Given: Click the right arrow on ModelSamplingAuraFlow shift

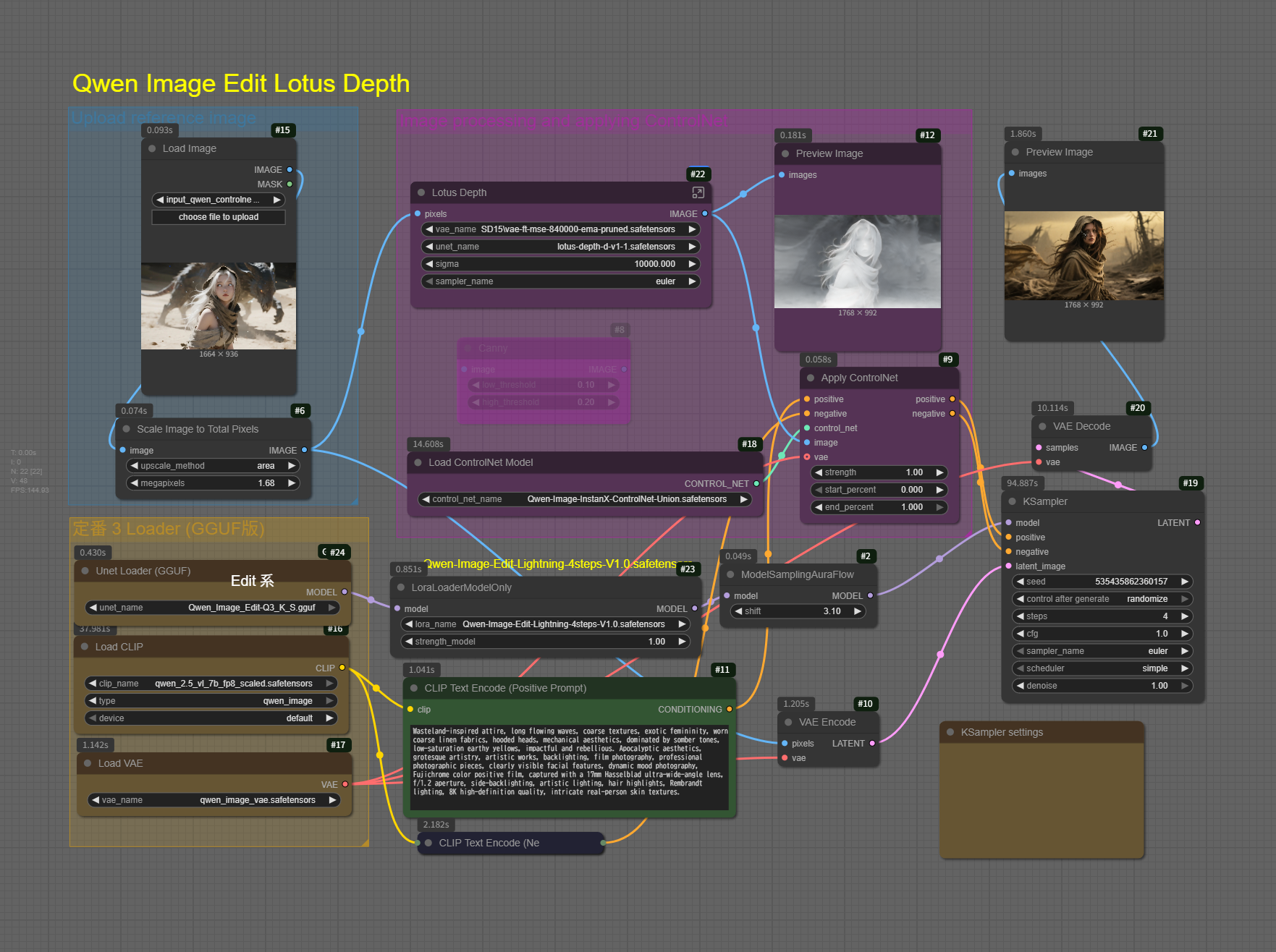Looking at the screenshot, I should [858, 611].
